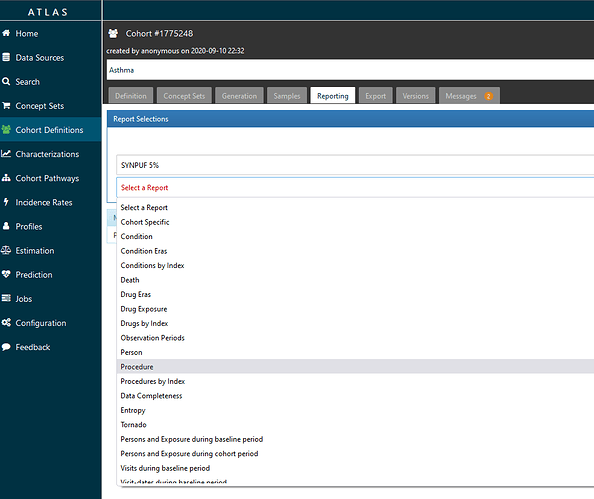Open Configuration gears icon

[6, 322]
